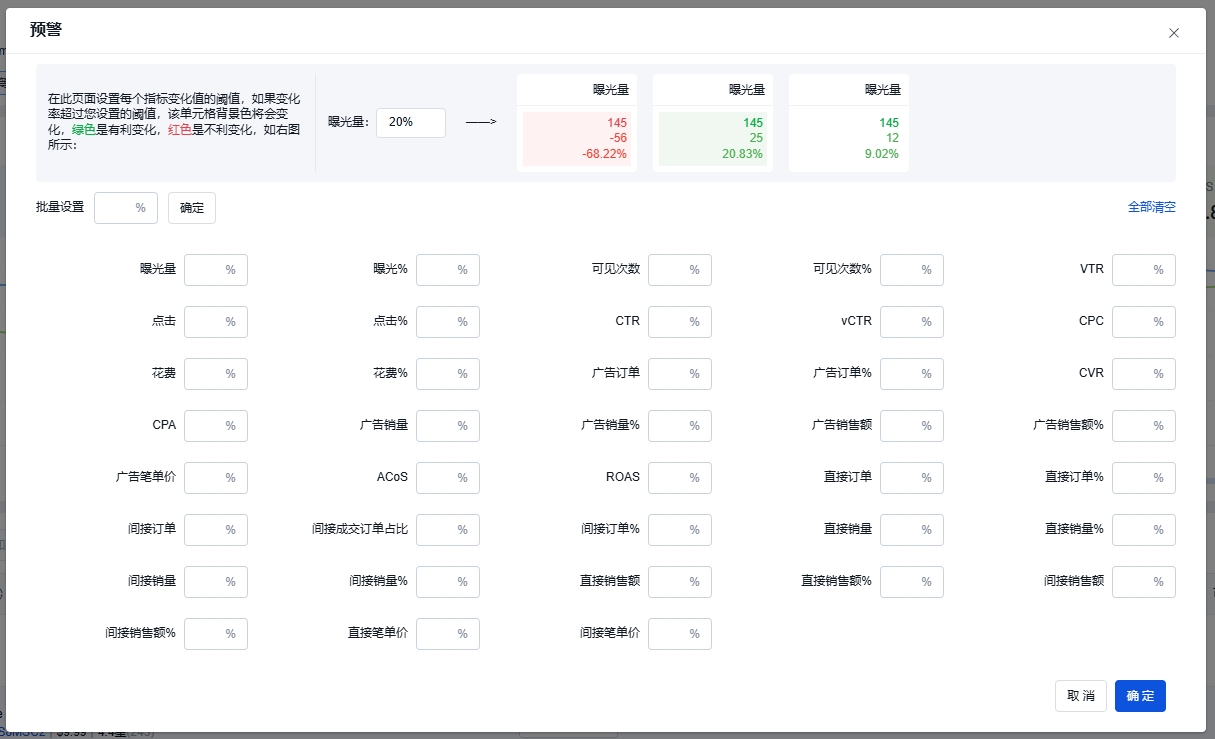Click the ACoS percentage input
Screen dimensions: 1215x739
(442, 478)
